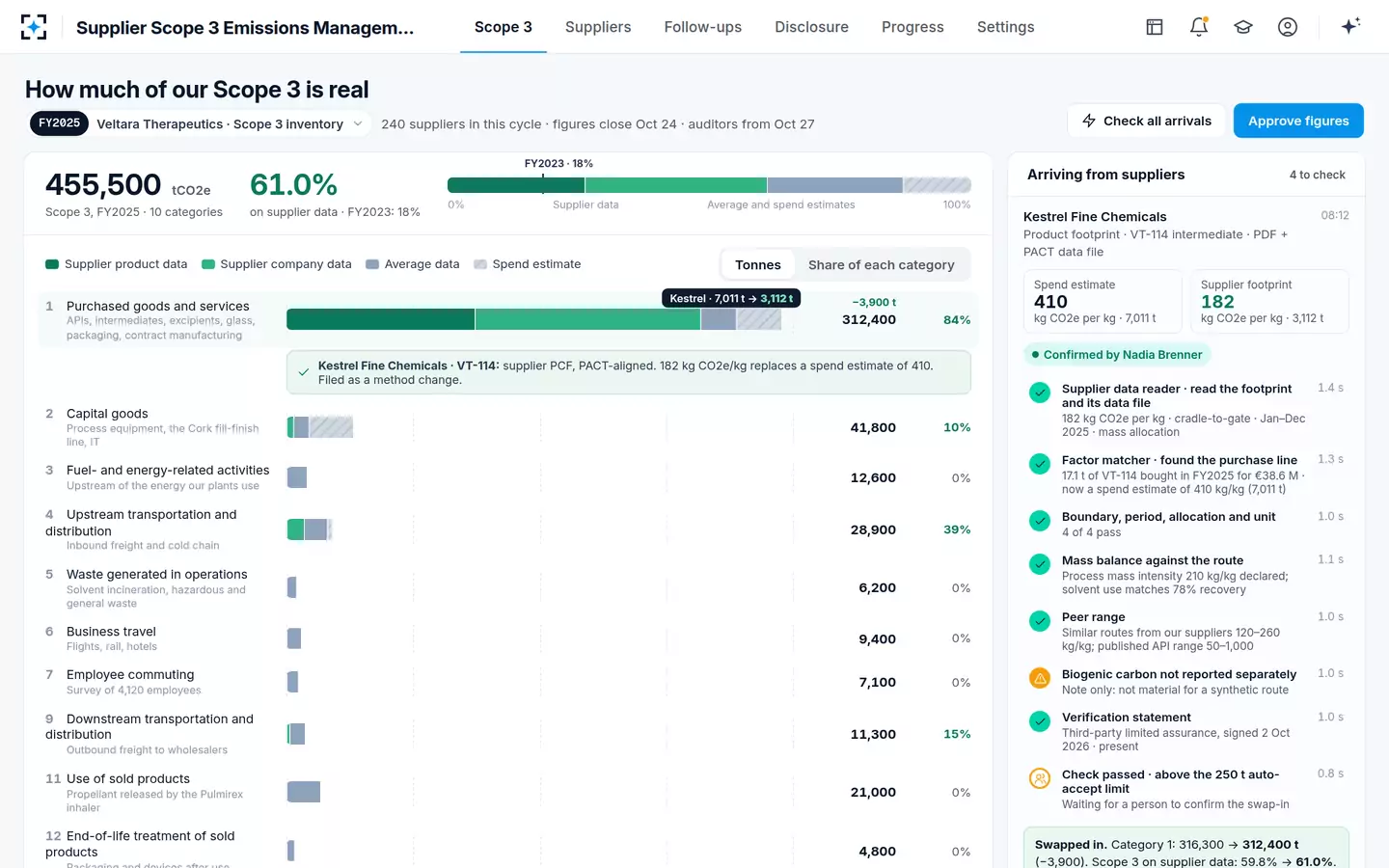Select the Business travel category row

click(508, 638)
